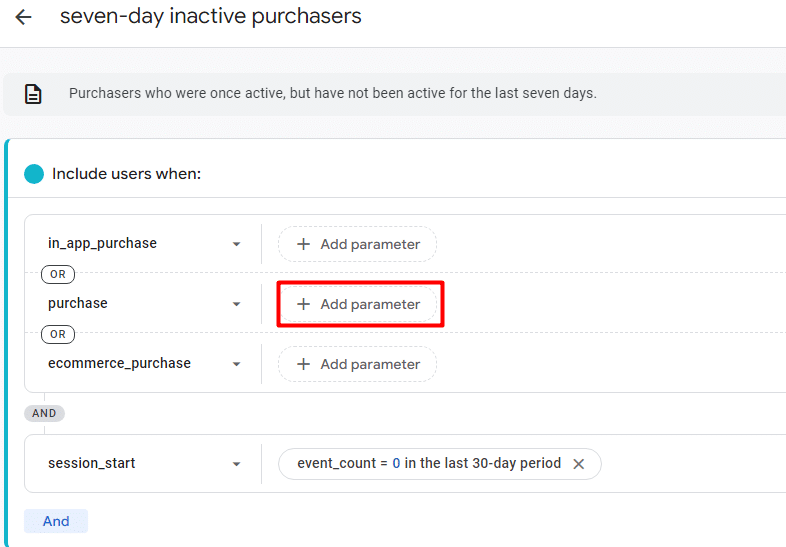Screen dimensions: 786x547
Task: Add parameter to the in_app_purchase event
Action: coord(358,244)
